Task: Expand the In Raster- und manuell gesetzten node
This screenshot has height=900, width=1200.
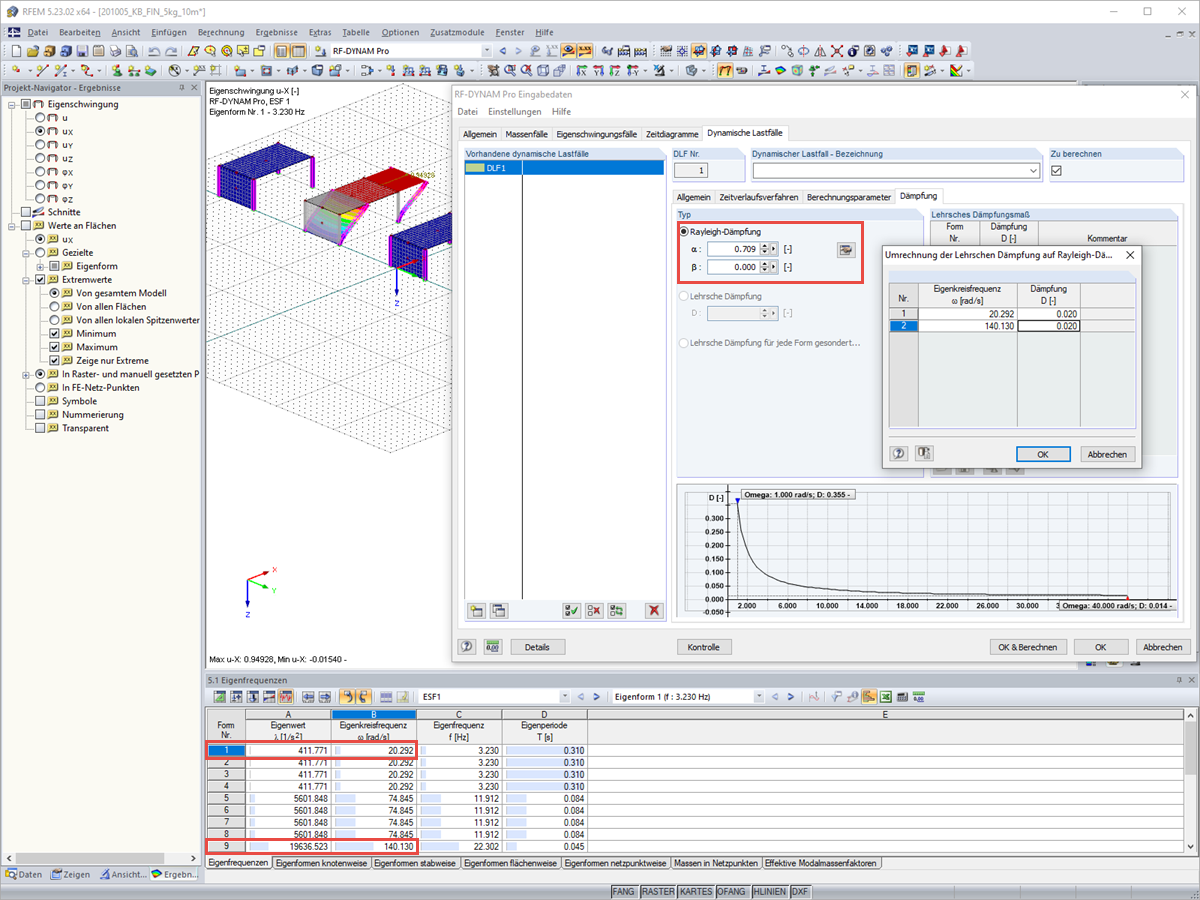Action: tap(26, 374)
